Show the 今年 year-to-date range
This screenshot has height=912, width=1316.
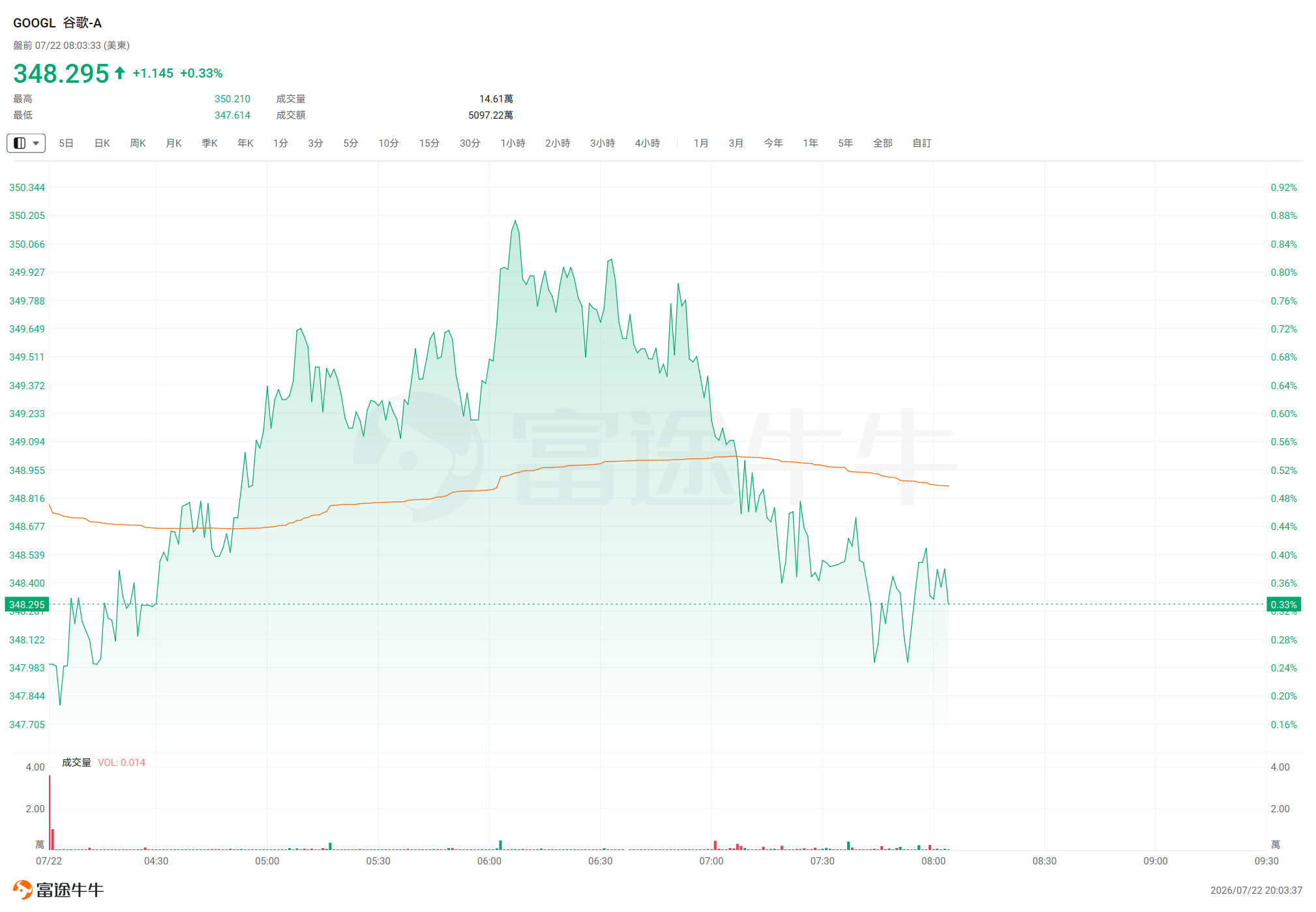click(773, 143)
